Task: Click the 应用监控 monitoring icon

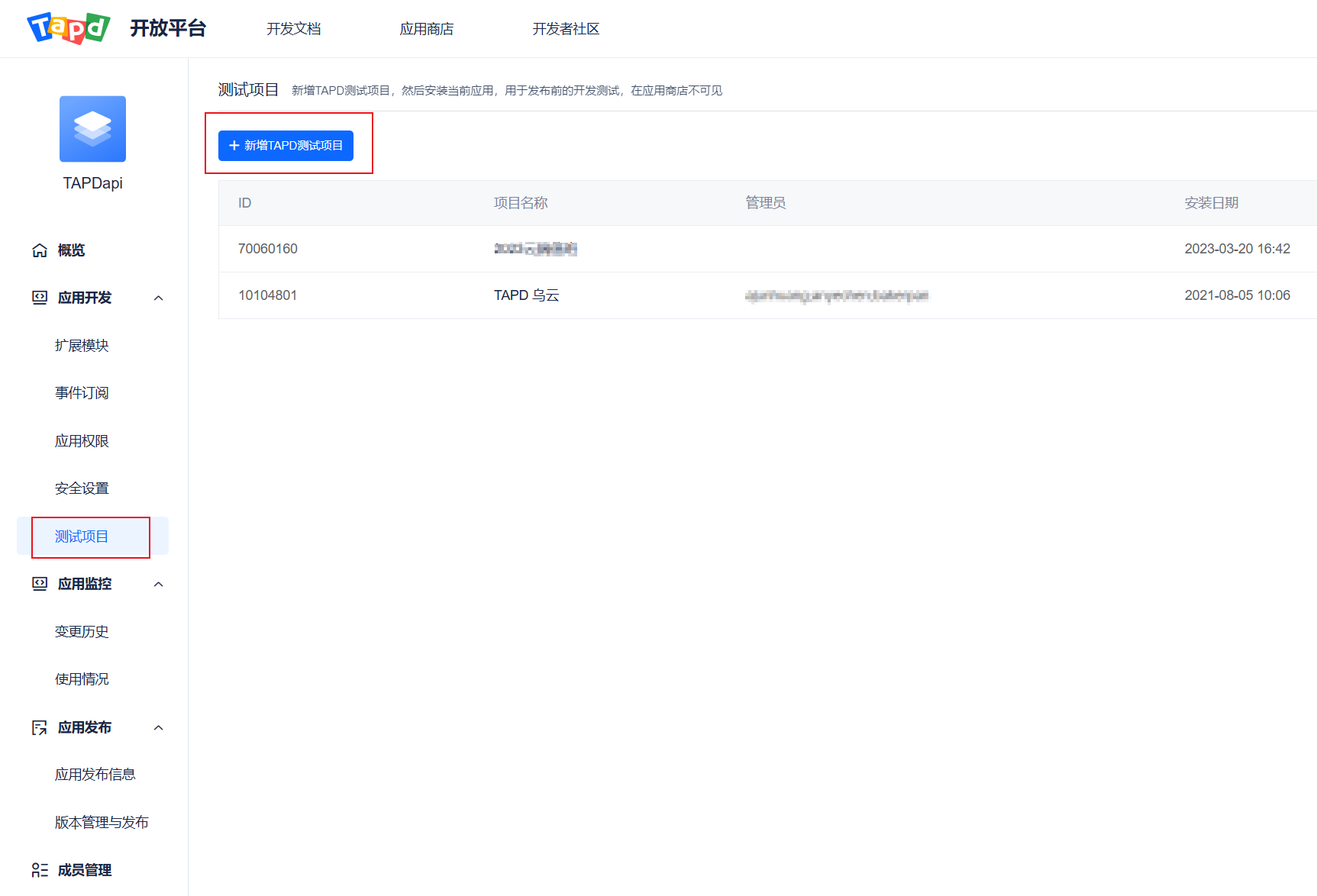Action: coord(39,584)
